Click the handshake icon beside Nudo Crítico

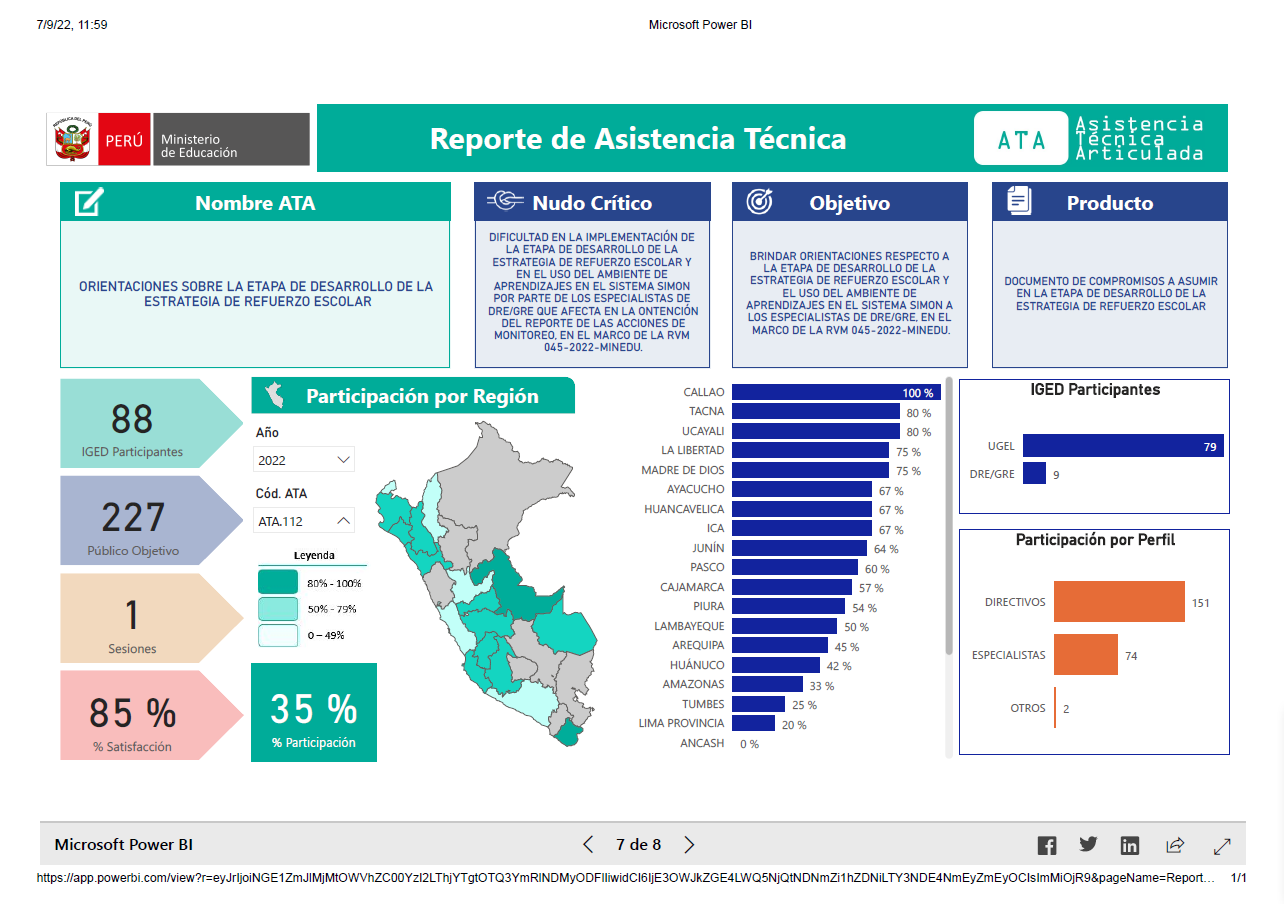pyautogui.click(x=506, y=202)
